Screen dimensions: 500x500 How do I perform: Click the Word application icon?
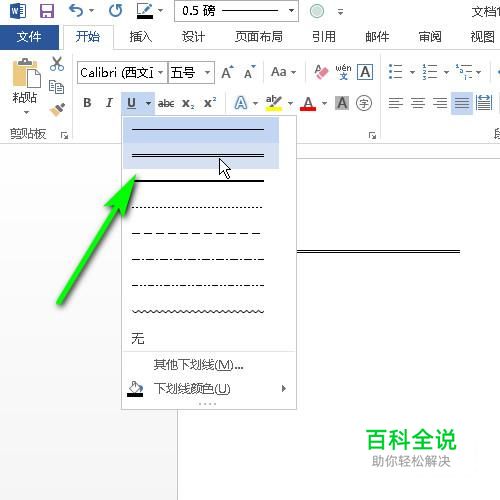(18, 11)
